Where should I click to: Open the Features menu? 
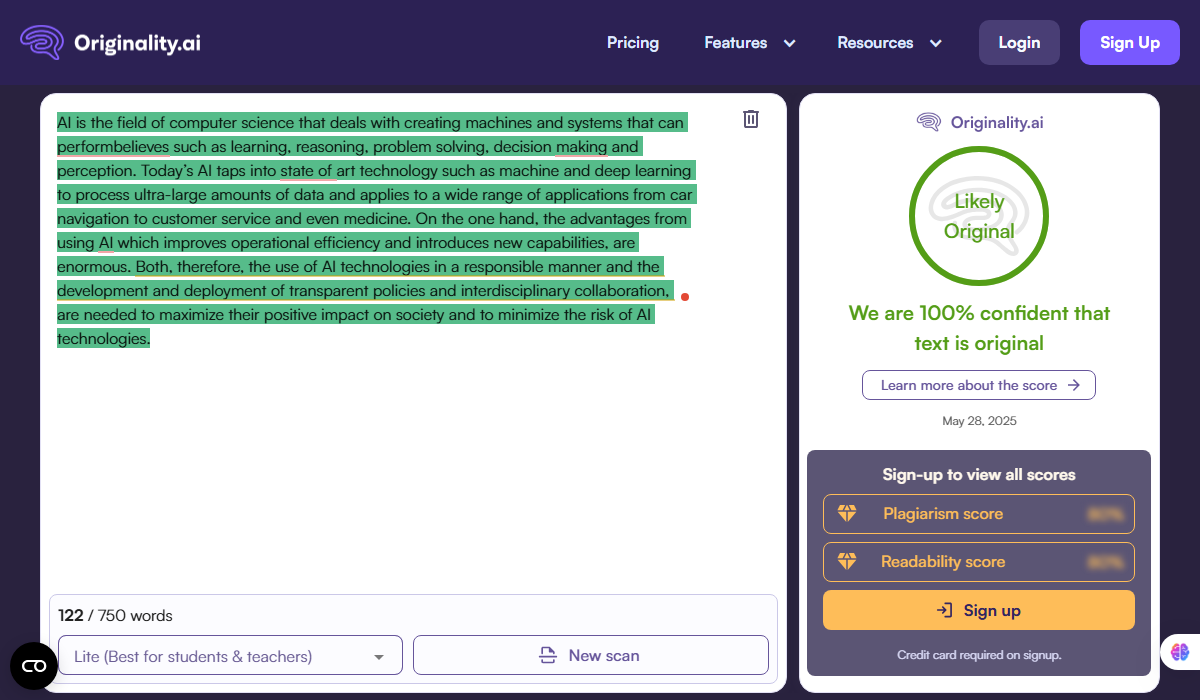(750, 43)
